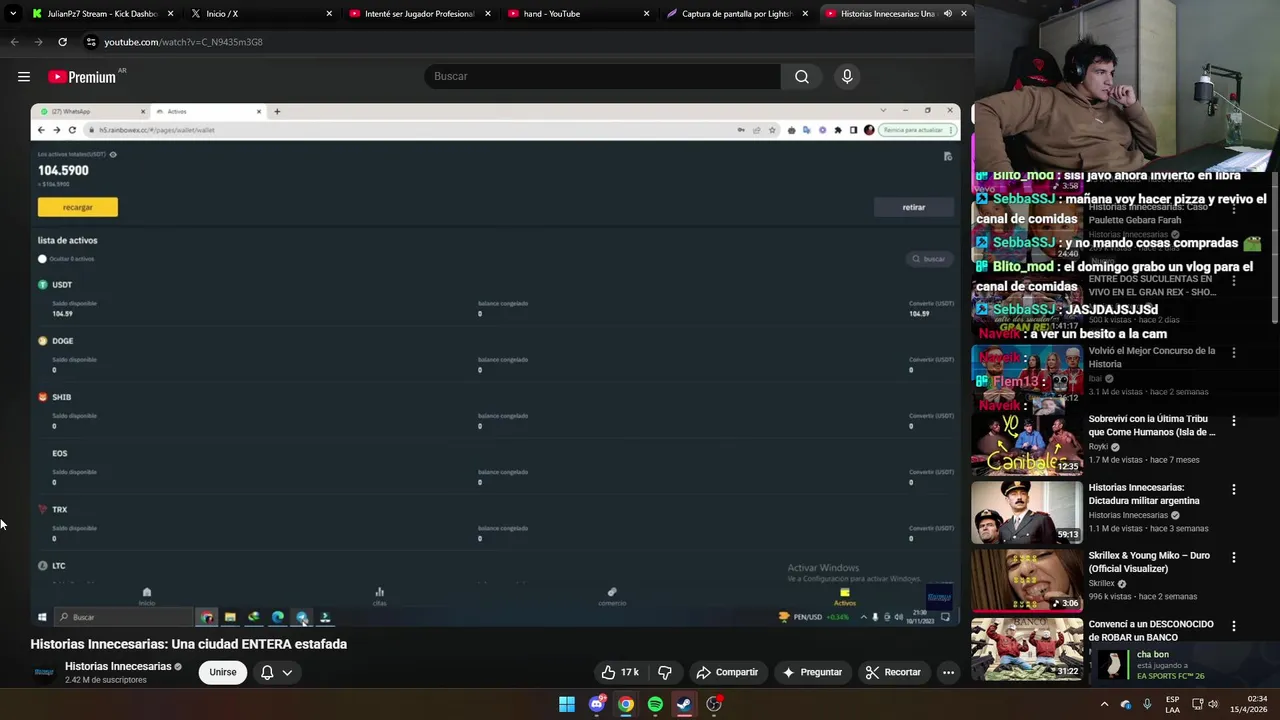Open Volvió el Mejor Concurso title link

[x=1152, y=357]
